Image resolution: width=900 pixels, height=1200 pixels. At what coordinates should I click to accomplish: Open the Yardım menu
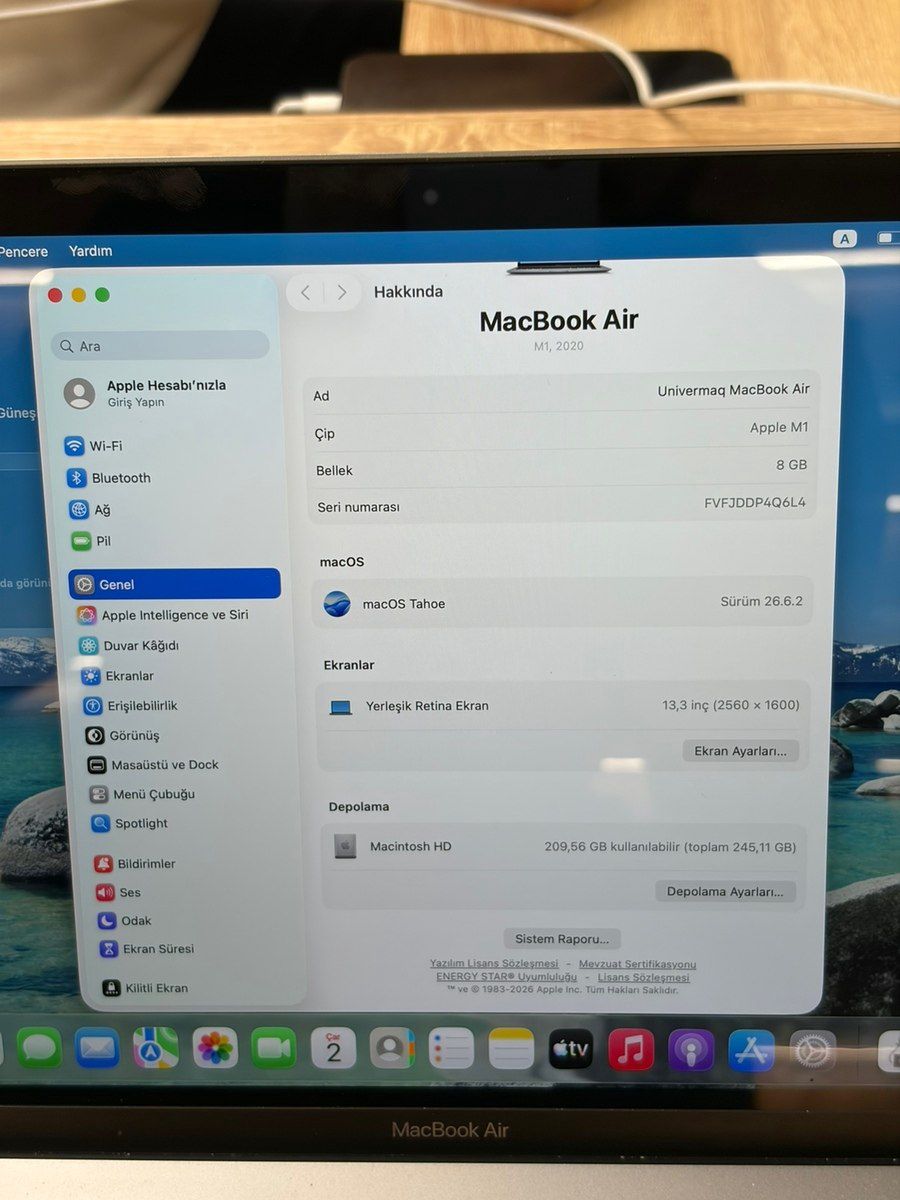tap(90, 251)
